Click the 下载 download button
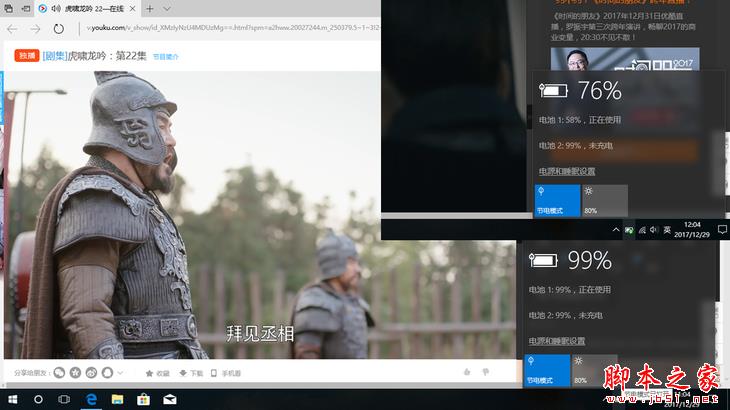The image size is (730, 410). click(191, 373)
